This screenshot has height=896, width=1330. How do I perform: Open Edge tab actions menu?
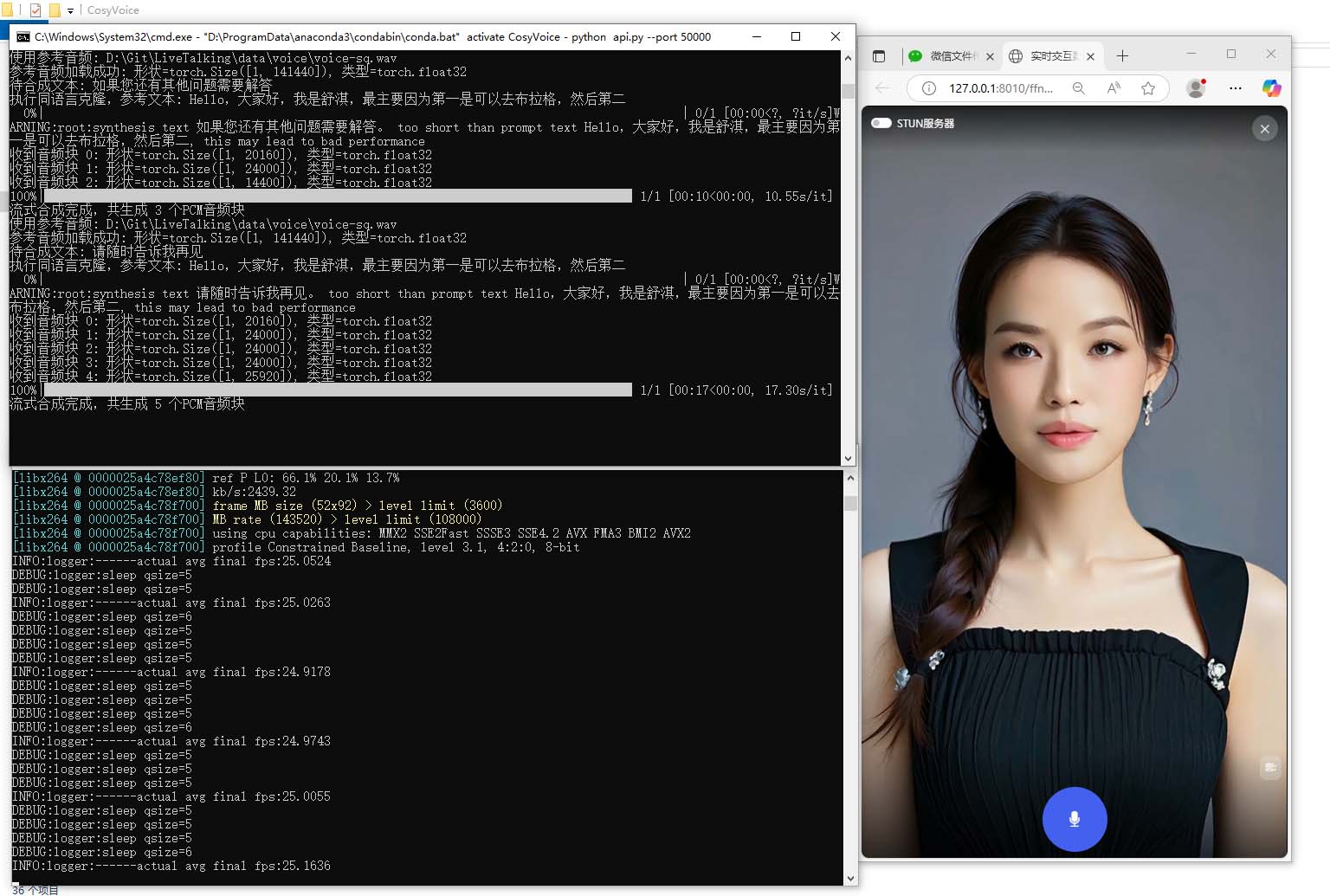(879, 56)
